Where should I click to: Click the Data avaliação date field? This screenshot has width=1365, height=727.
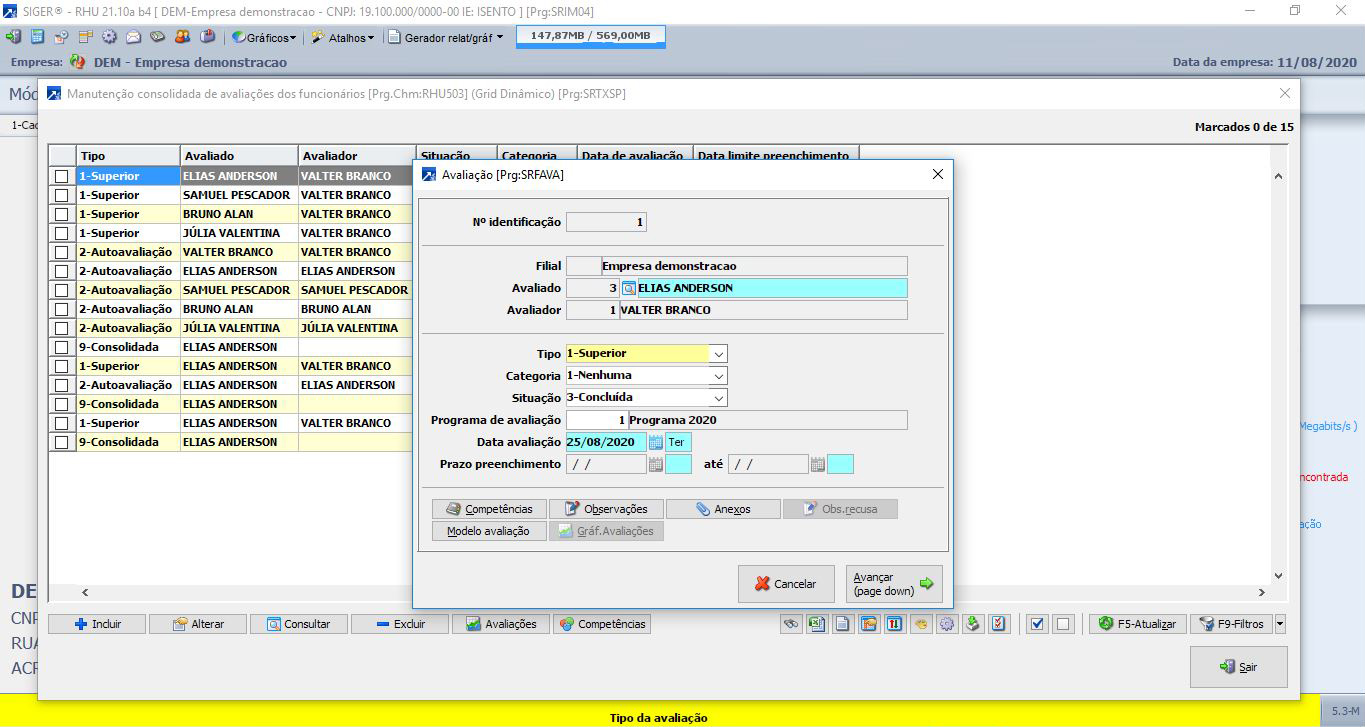[x=605, y=442]
